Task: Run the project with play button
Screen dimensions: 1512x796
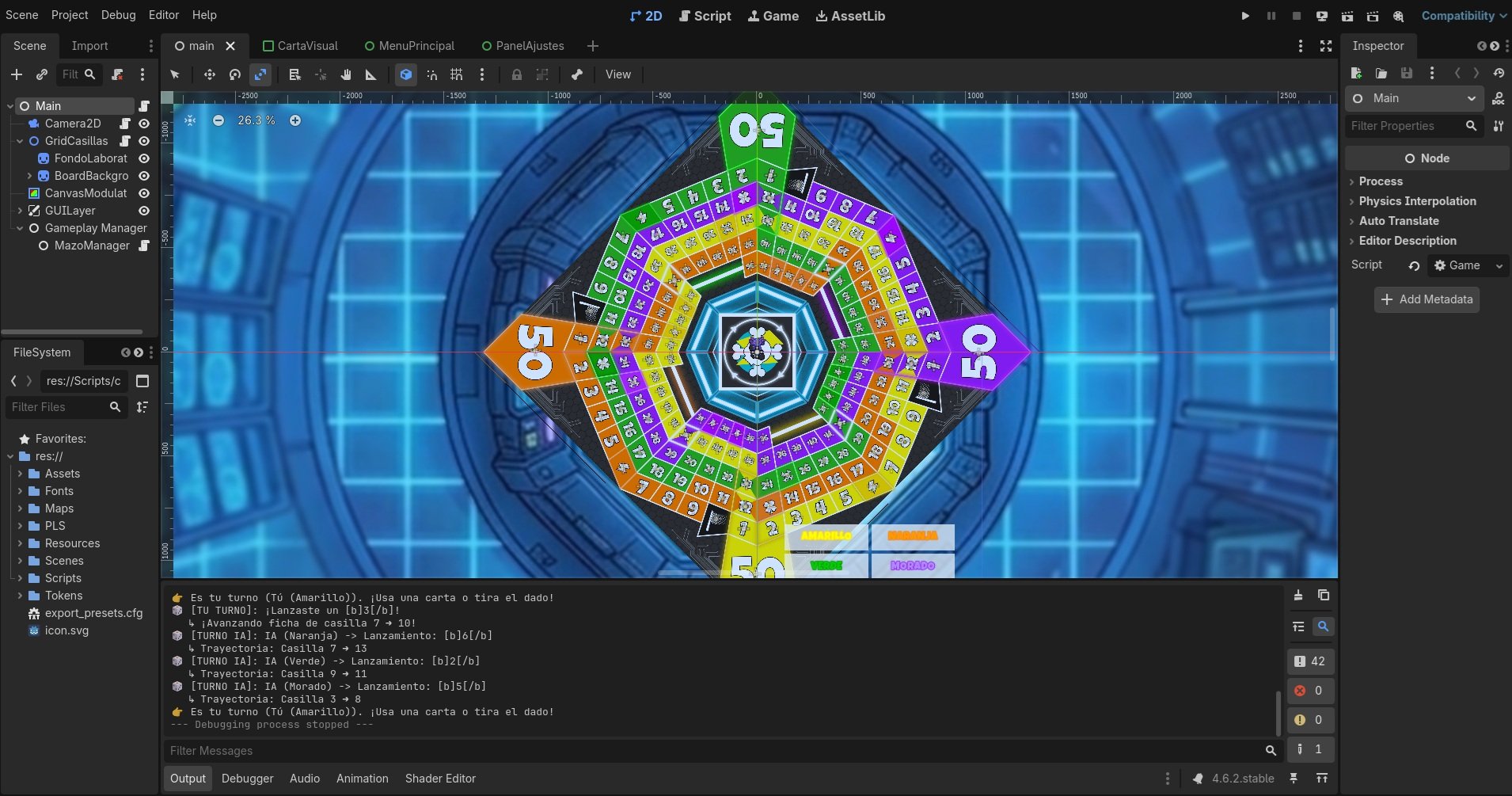Action: (x=1245, y=16)
